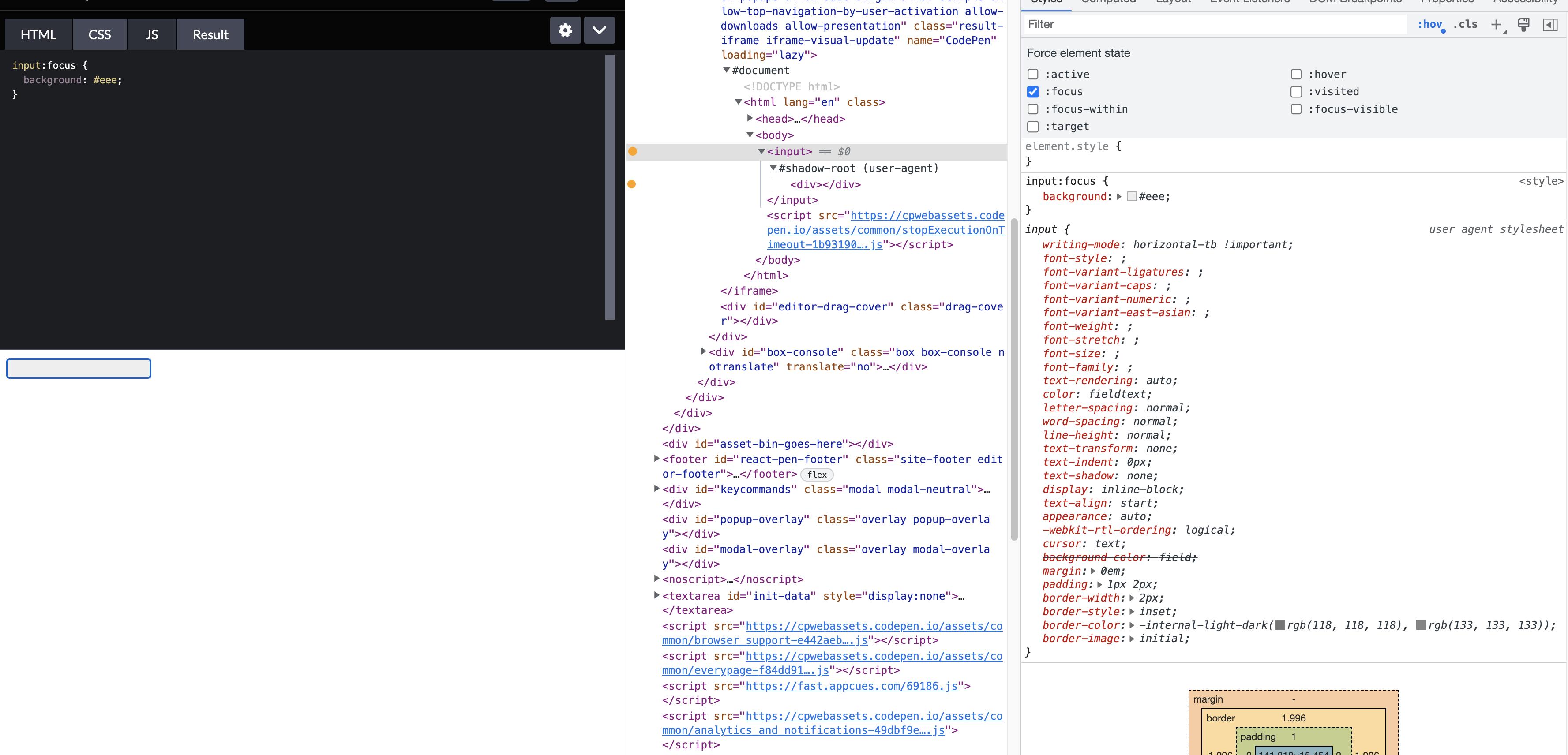Enable the :active state checkbox
Screen dimensions: 1568x755
[1033, 74]
